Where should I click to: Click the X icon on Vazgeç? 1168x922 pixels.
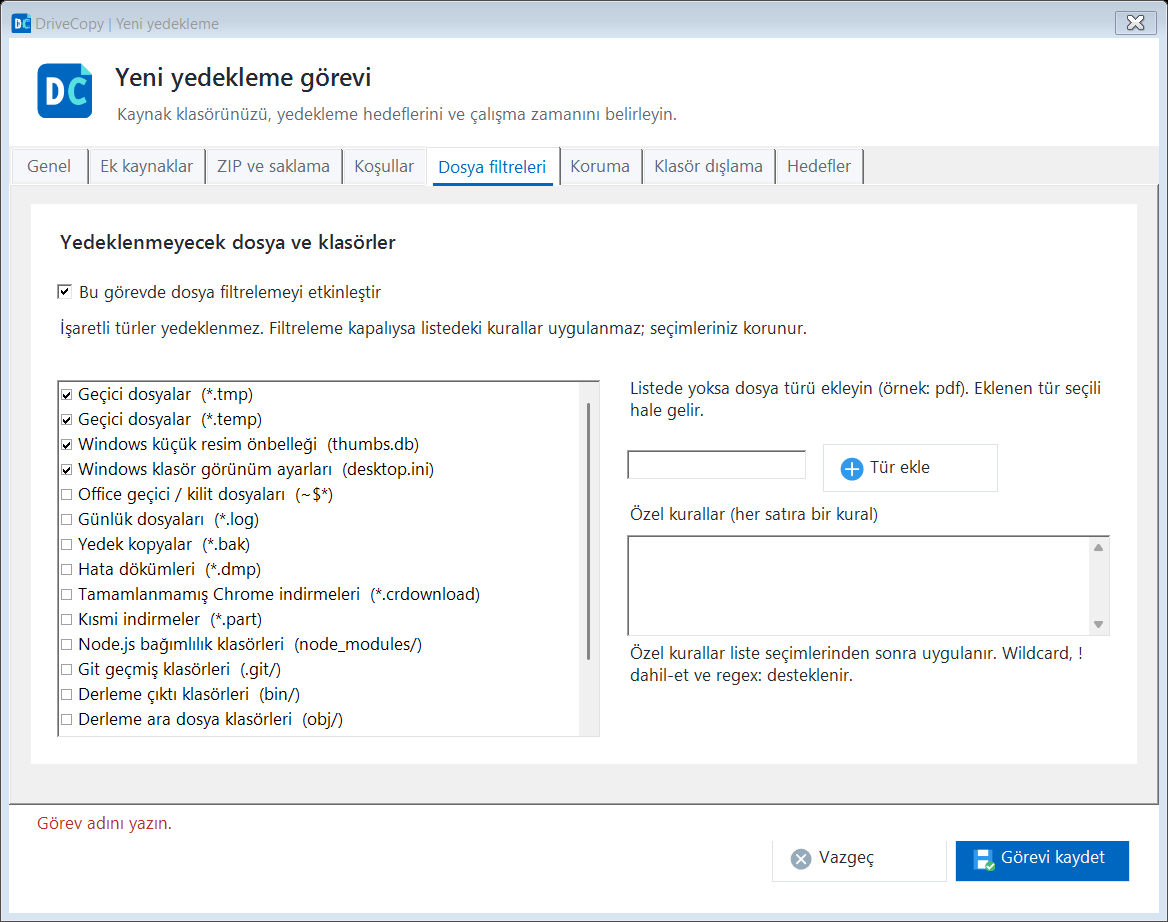pos(801,859)
